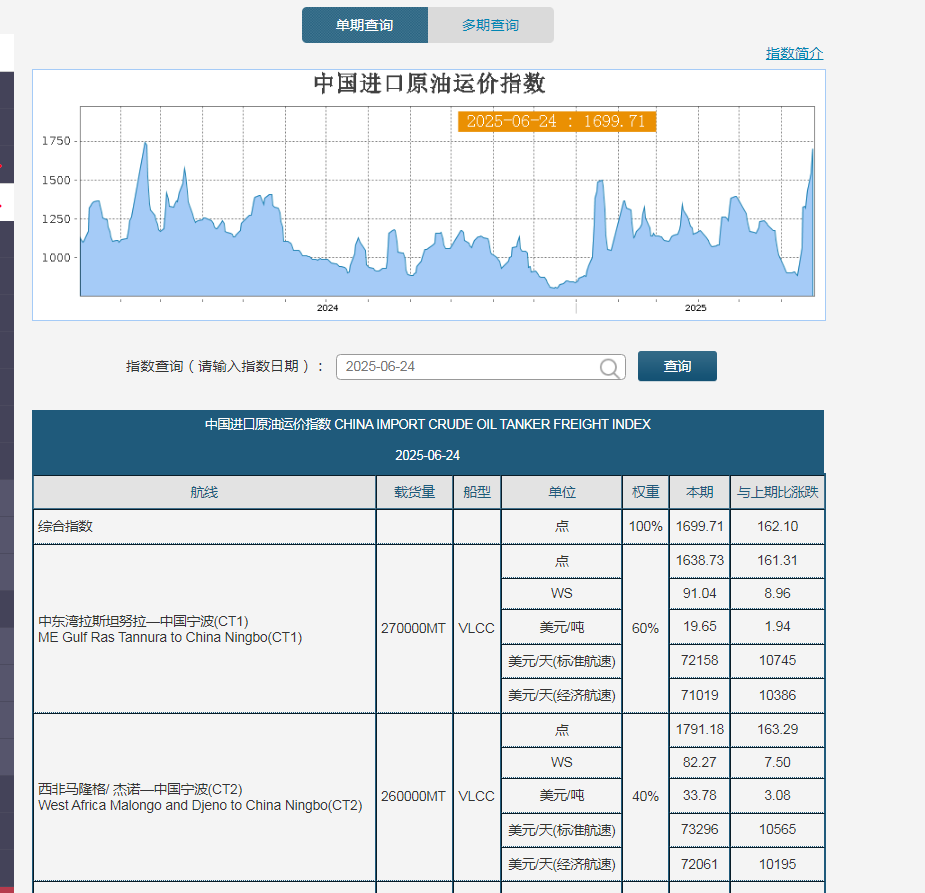The width and height of the screenshot is (925, 893).
Task: Click the 10745 change value
Action: (778, 660)
